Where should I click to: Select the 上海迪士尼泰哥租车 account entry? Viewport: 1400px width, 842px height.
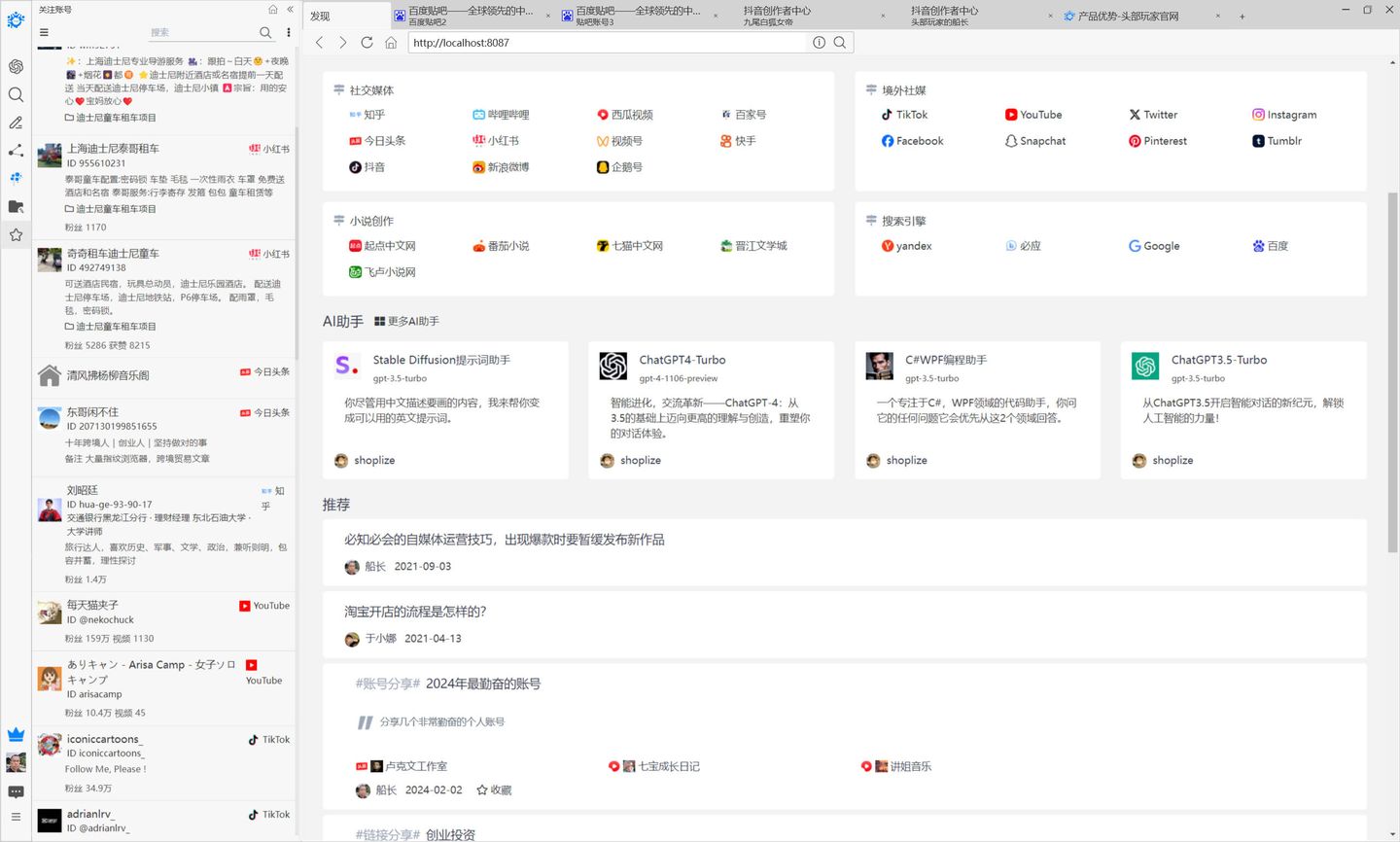(x=163, y=187)
